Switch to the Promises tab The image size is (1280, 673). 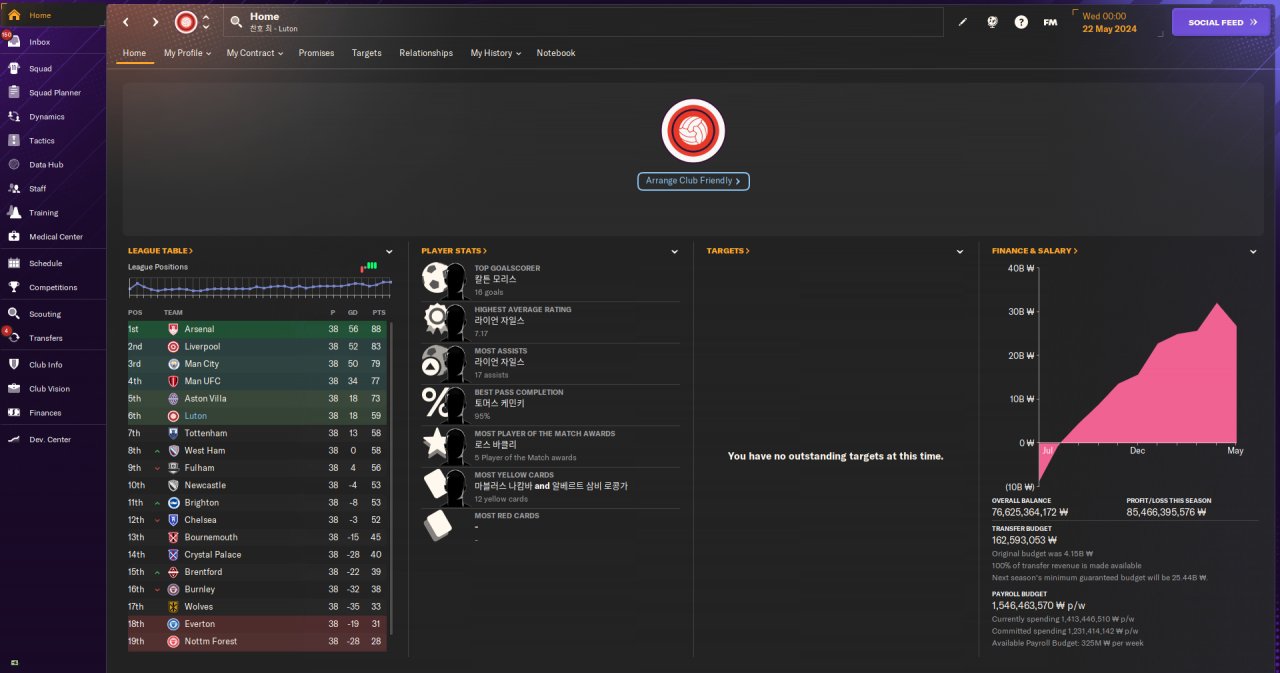point(316,53)
